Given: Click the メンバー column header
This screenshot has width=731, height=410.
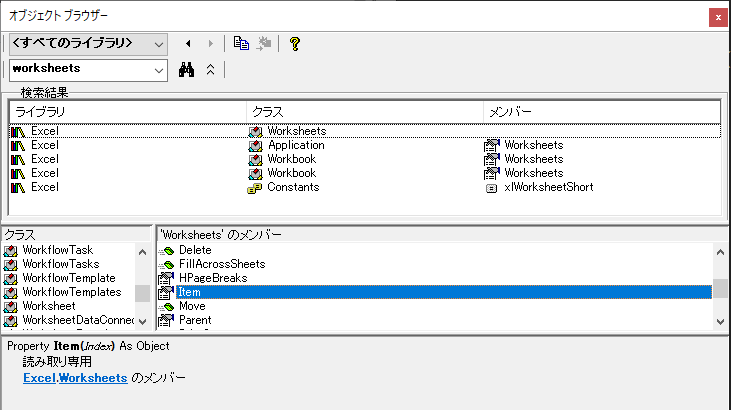Looking at the screenshot, I should pyautogui.click(x=602, y=112).
